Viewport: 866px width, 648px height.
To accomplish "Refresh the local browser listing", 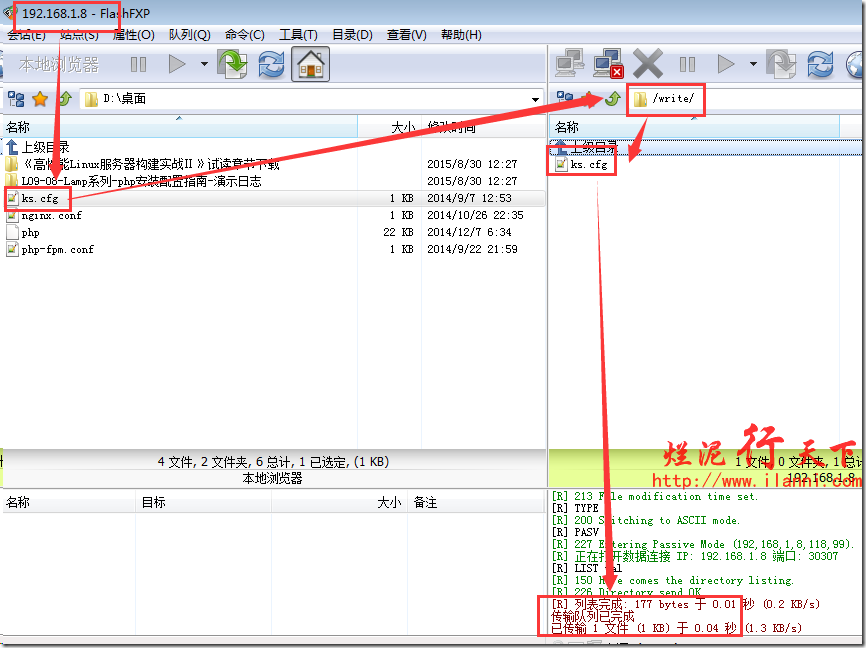I will tap(271, 64).
